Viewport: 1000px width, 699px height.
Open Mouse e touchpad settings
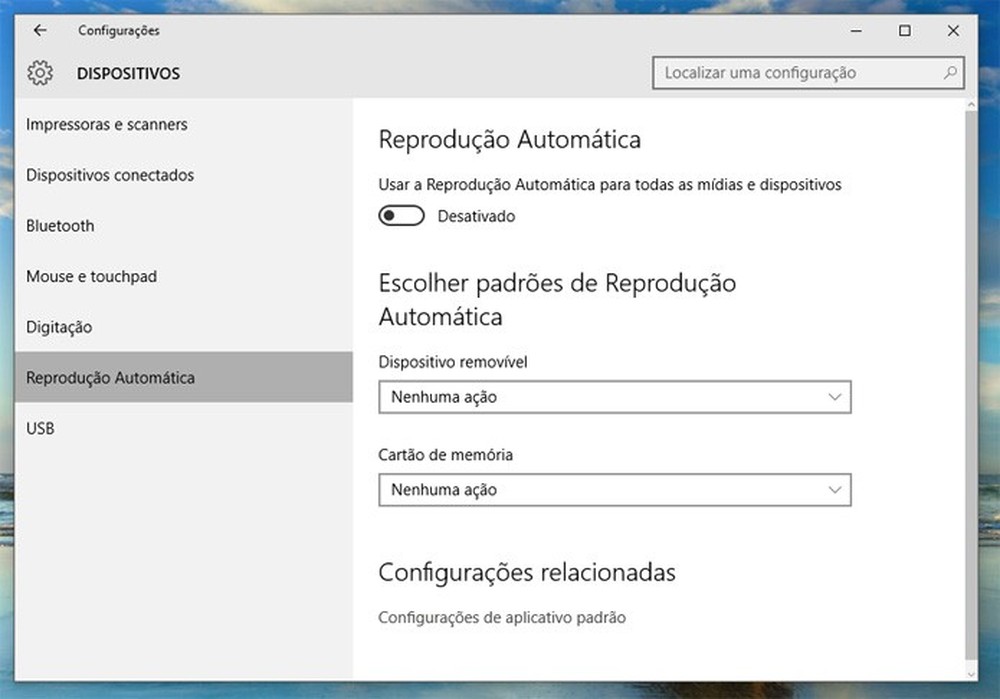[91, 276]
